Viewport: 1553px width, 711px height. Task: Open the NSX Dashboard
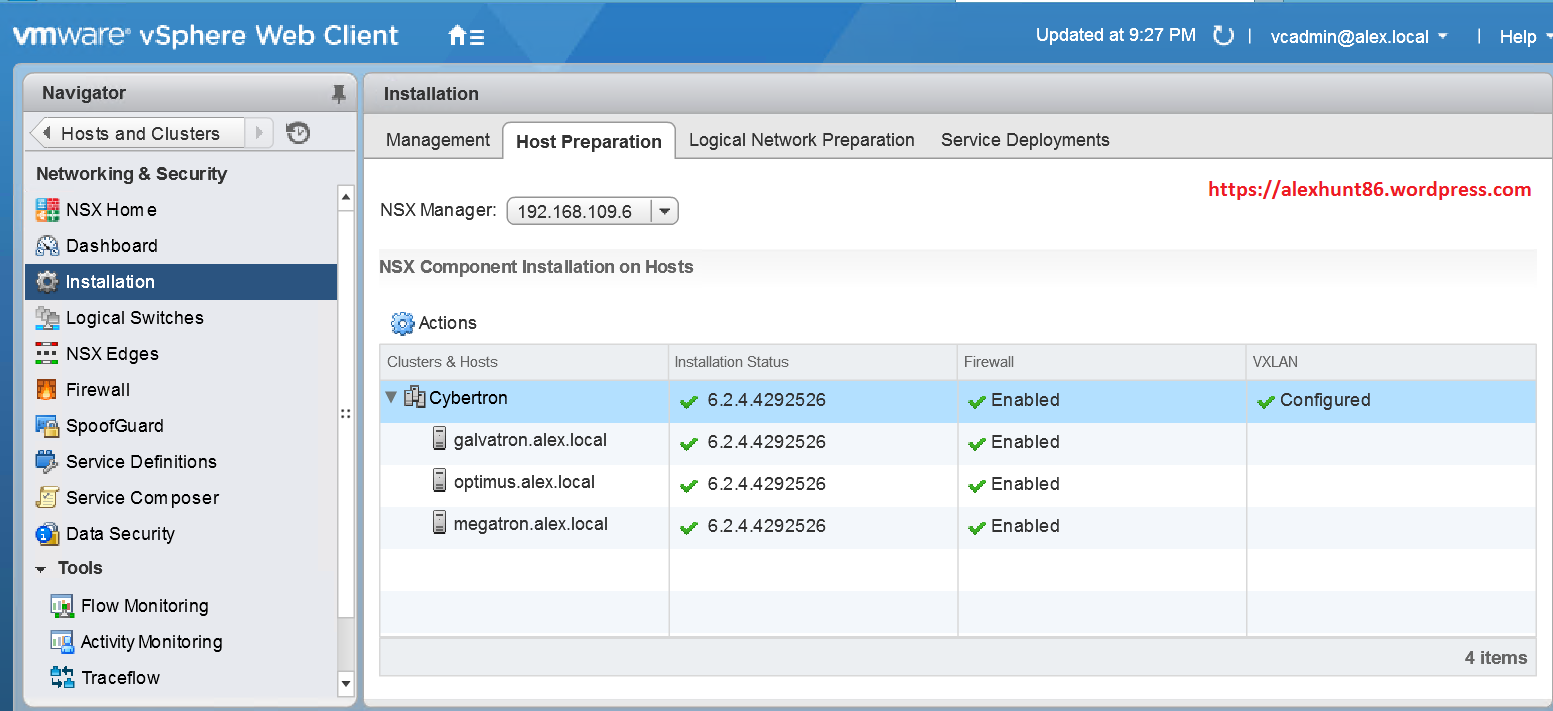pyautogui.click(x=110, y=245)
